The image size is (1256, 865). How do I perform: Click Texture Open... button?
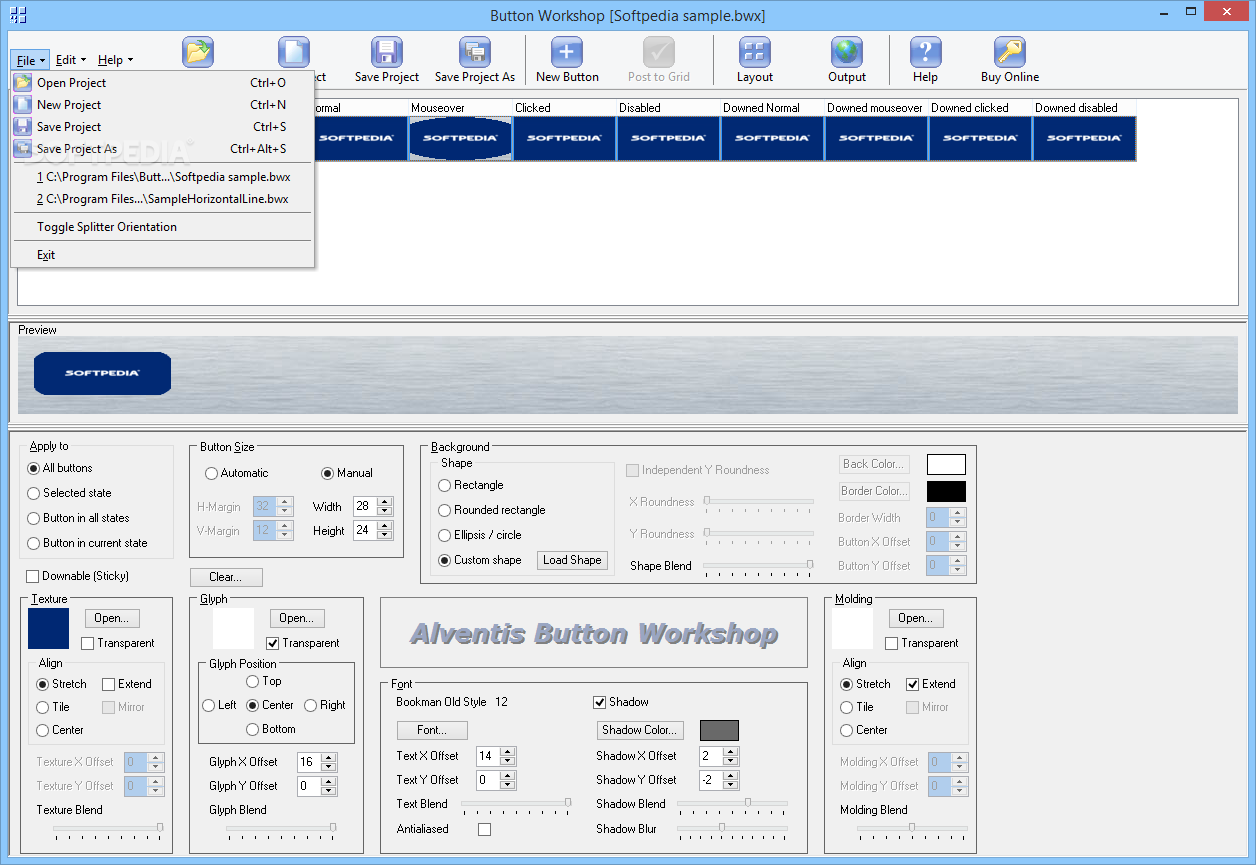coord(112,618)
